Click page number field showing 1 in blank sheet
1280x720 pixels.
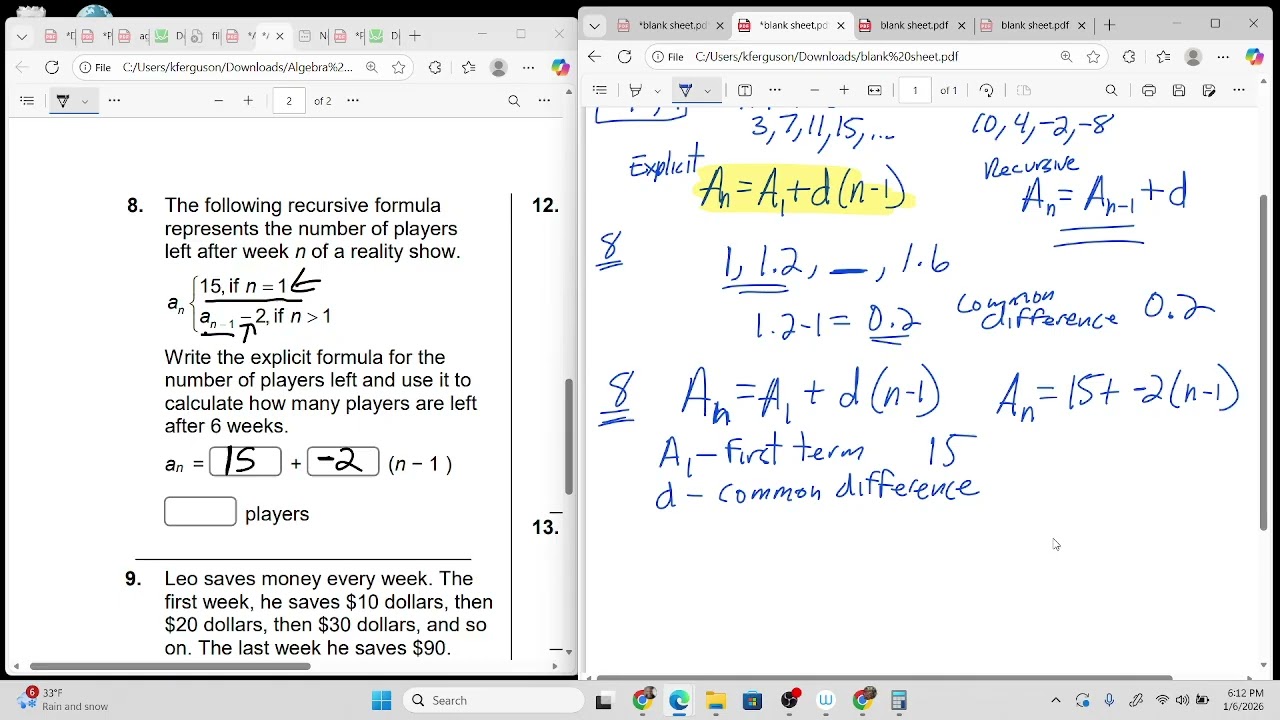(x=915, y=90)
